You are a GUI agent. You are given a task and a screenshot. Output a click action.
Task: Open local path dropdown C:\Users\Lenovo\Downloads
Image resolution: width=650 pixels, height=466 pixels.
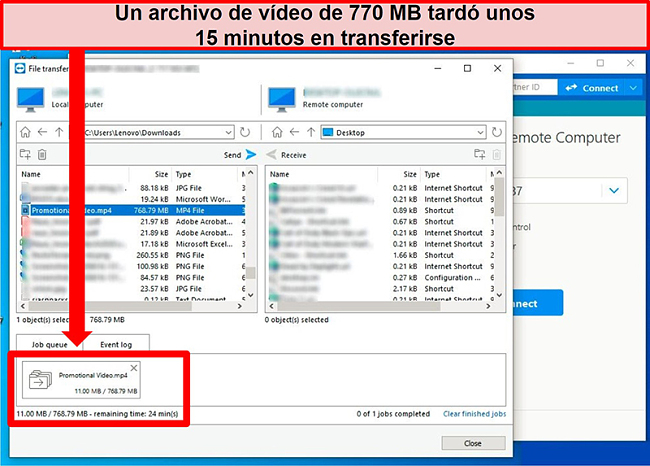pos(228,132)
